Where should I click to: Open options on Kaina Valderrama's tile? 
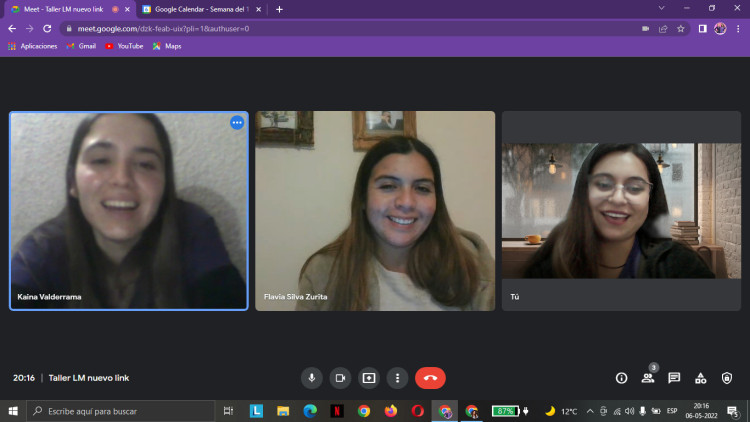[237, 122]
